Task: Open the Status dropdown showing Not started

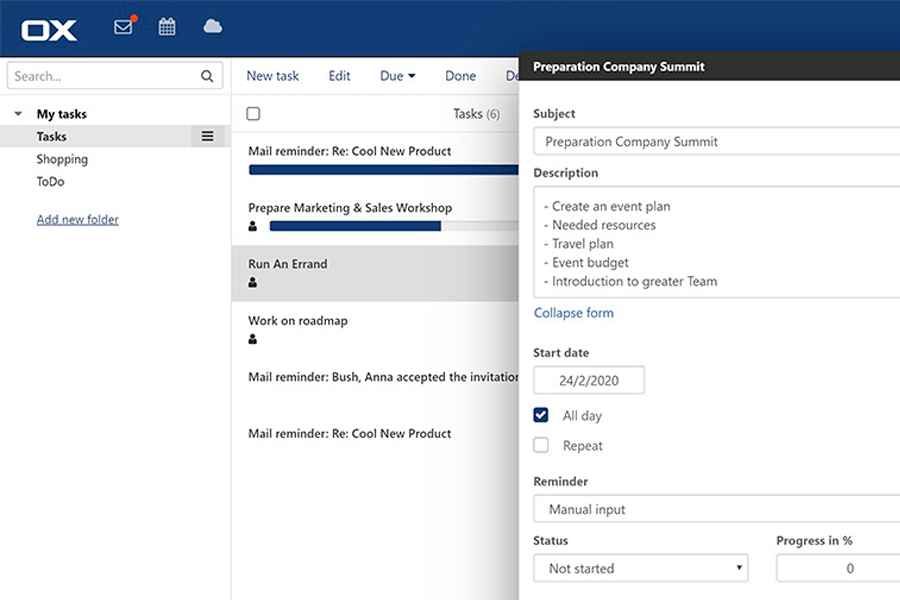Action: [x=641, y=568]
